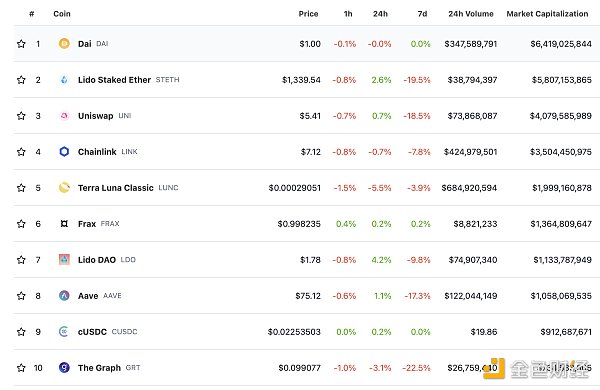Screen dimensions: 600x390
Task: Sort by 24h Volume column header
Action: 471,14
